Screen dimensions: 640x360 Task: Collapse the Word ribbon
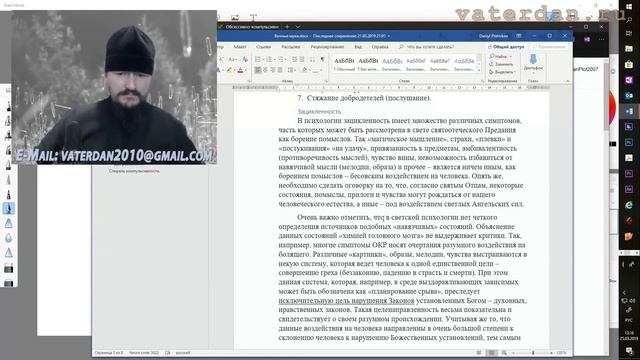point(568,81)
